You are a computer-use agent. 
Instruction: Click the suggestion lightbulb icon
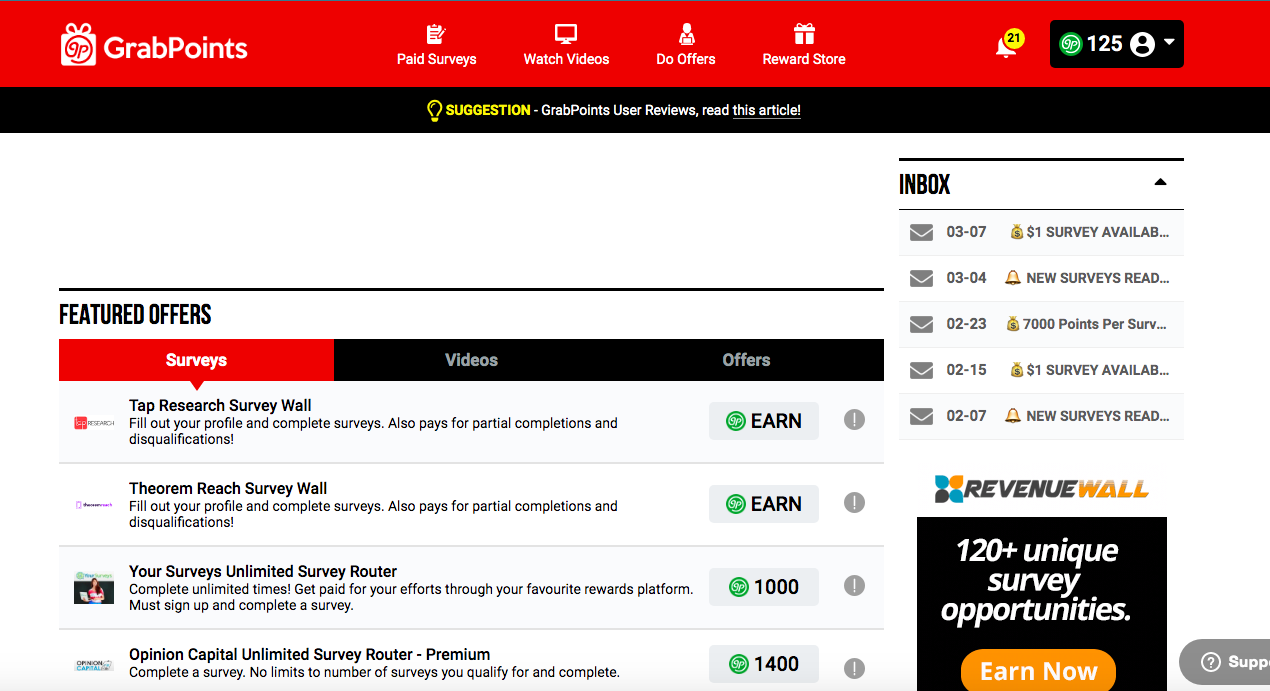pyautogui.click(x=434, y=110)
